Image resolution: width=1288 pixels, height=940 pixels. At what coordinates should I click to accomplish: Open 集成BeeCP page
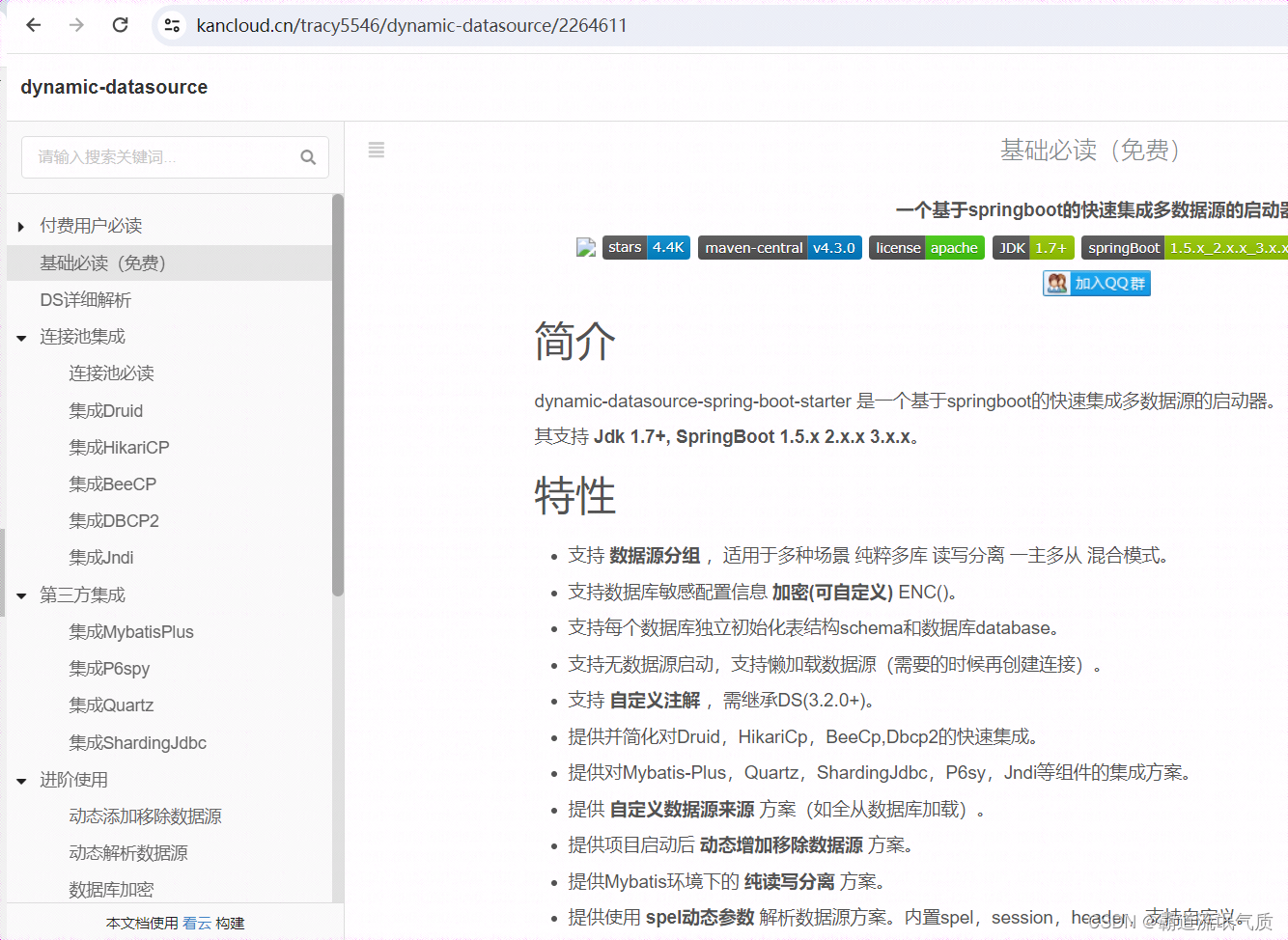point(112,484)
